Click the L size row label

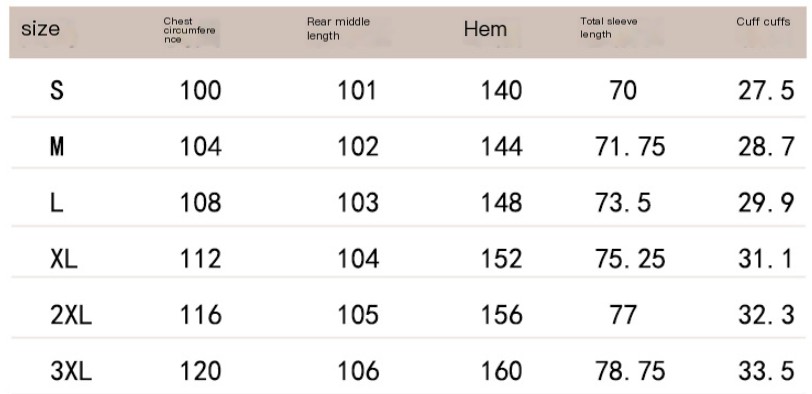pos(56,202)
